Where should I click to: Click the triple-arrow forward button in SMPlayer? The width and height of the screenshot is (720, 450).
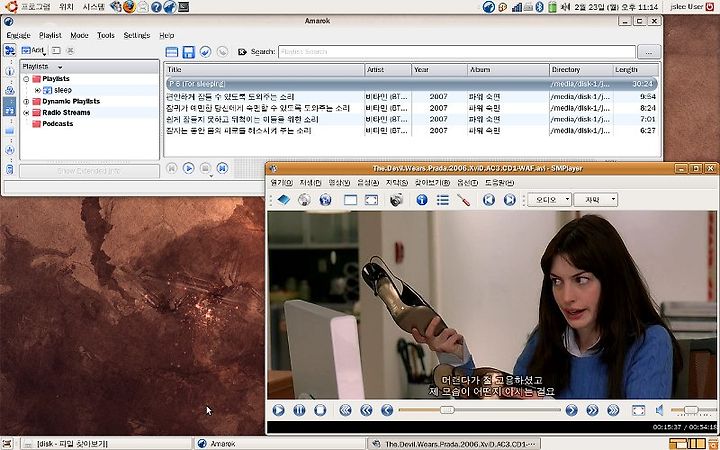pyautogui.click(x=613, y=410)
